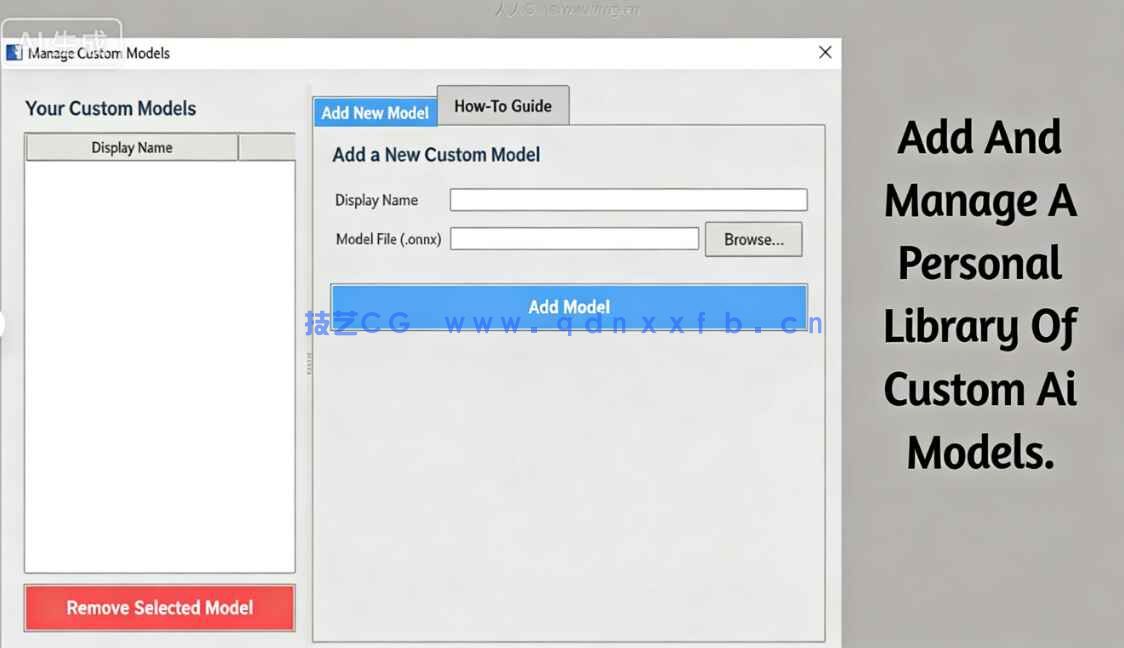Click Remove Selected Model

point(159,607)
